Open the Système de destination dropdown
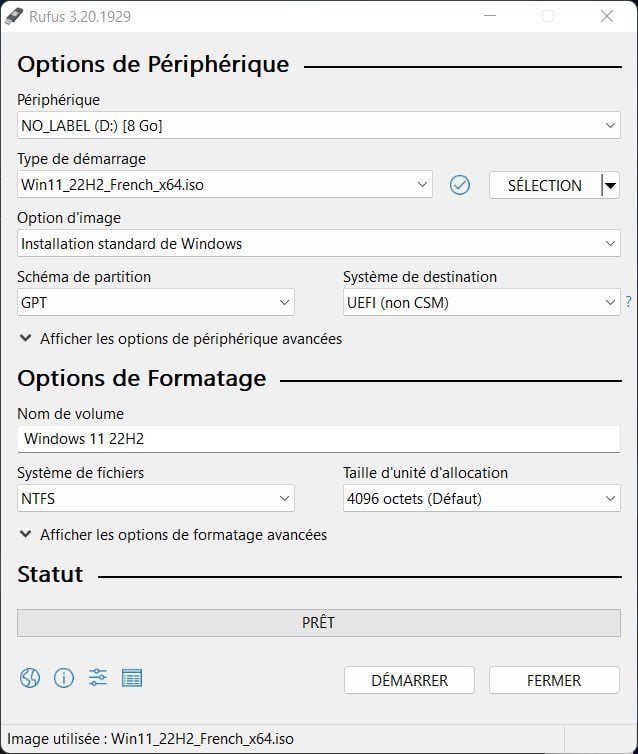 pos(482,302)
